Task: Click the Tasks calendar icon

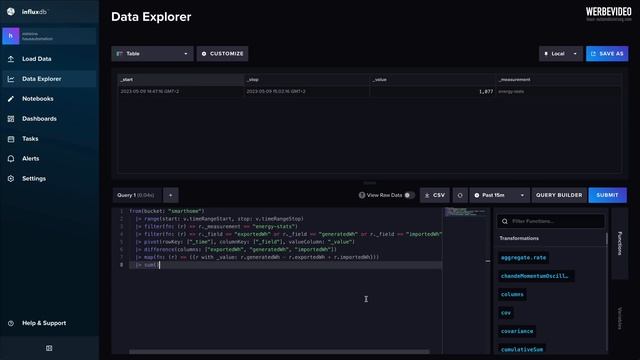Action: [x=11, y=139]
